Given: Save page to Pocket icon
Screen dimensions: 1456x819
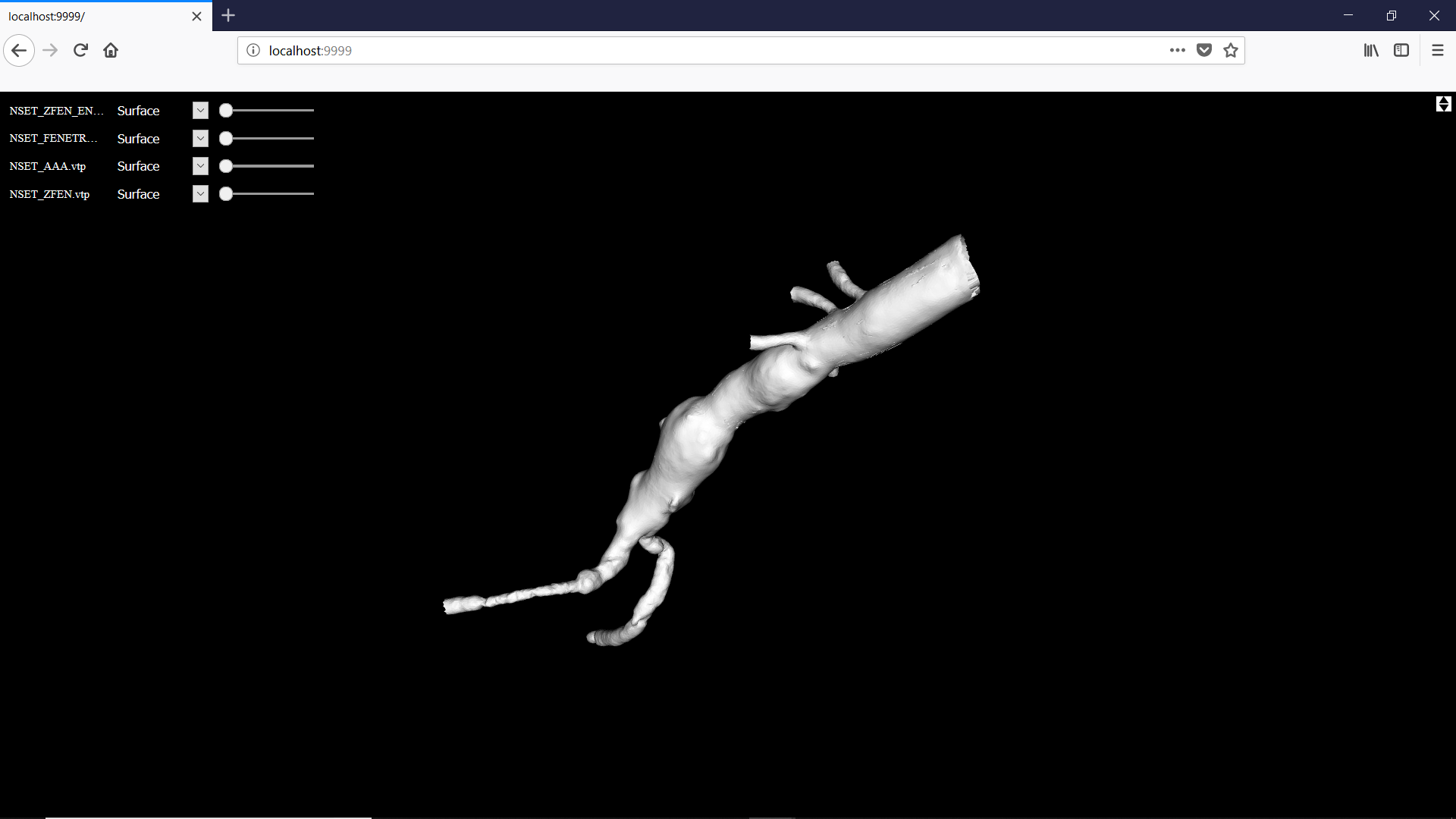Looking at the screenshot, I should 1203,51.
